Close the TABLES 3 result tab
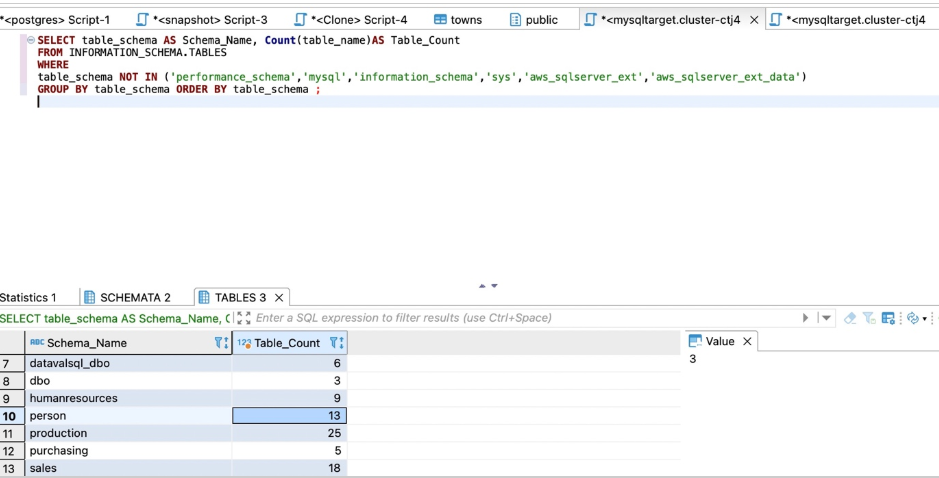This screenshot has width=939, height=478. [x=278, y=298]
